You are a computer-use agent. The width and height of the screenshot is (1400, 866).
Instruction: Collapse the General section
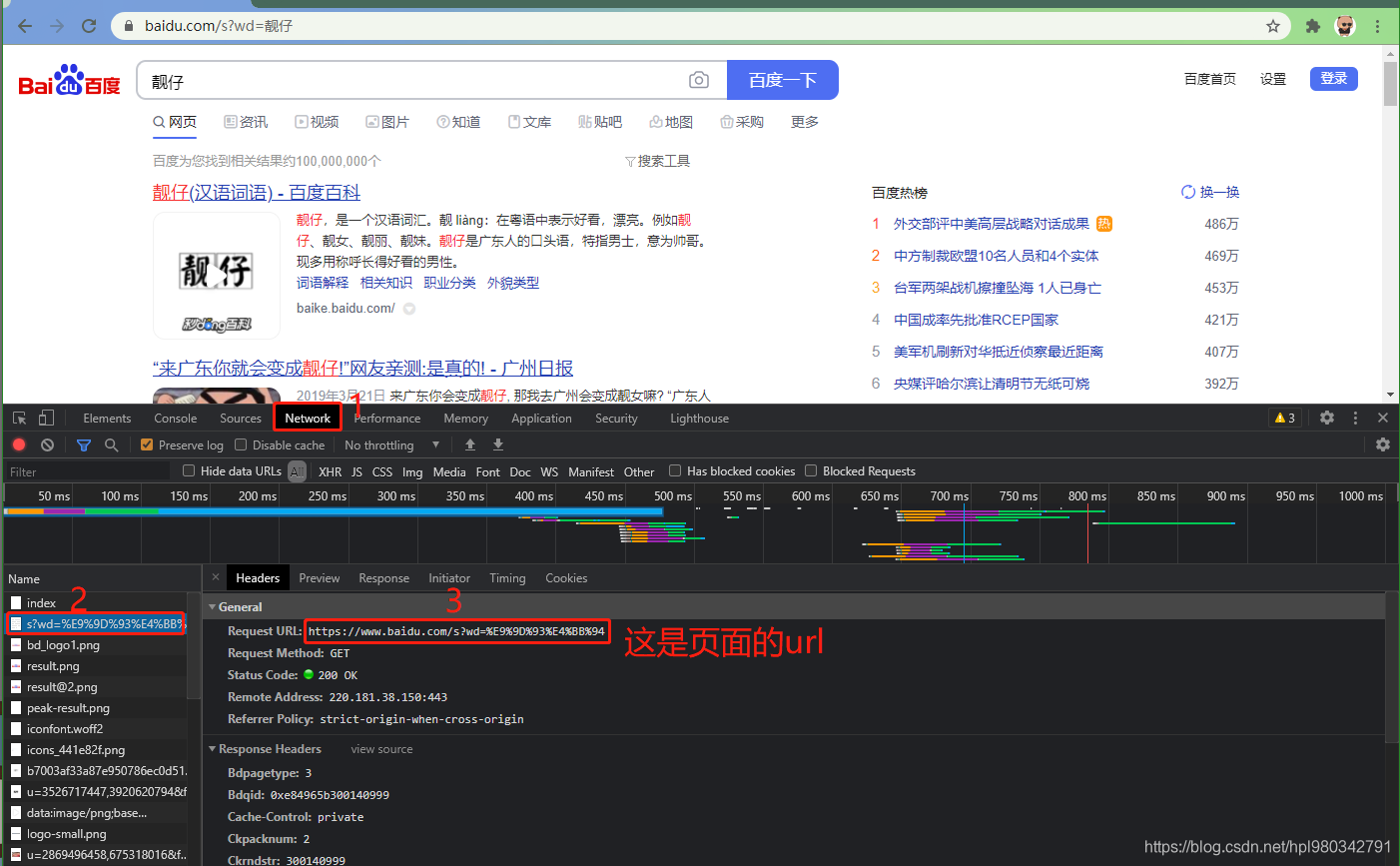[x=212, y=606]
